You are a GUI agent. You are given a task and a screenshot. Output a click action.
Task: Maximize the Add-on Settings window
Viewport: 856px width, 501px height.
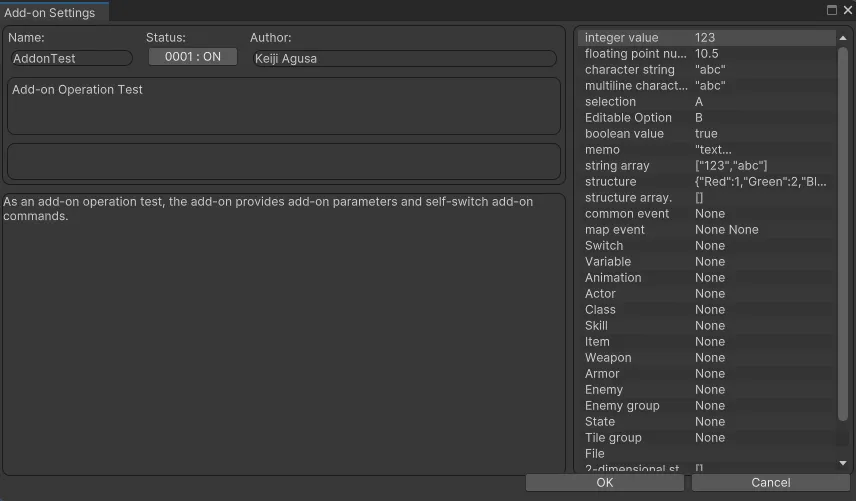tap(832, 10)
